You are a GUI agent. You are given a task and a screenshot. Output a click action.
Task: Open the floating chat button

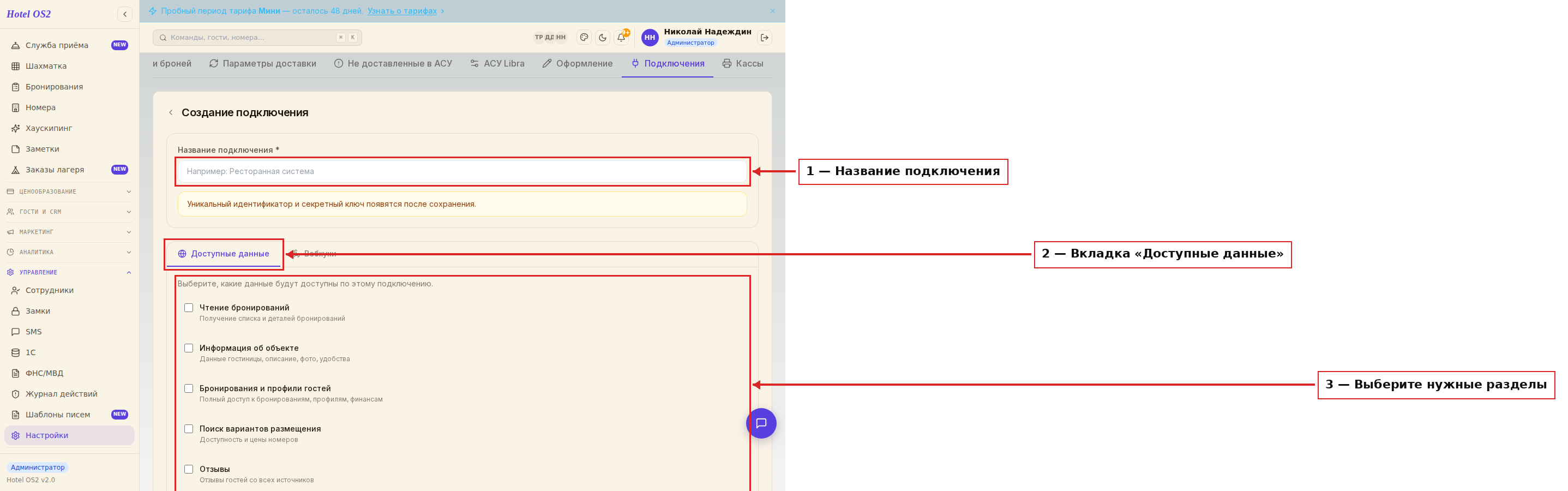[x=761, y=423]
